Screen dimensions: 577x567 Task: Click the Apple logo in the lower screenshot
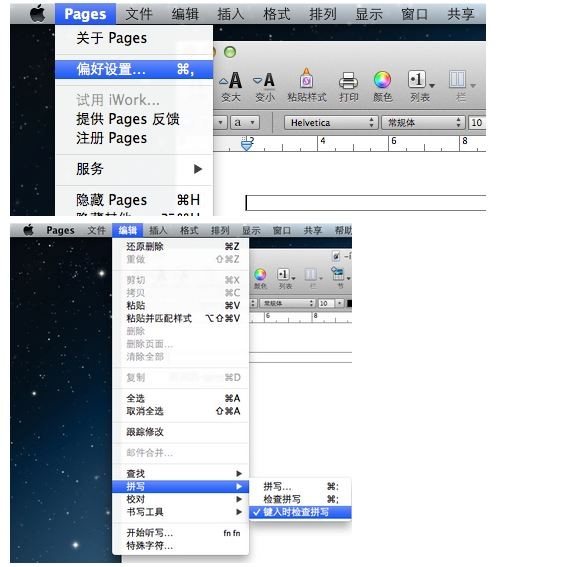(28, 230)
